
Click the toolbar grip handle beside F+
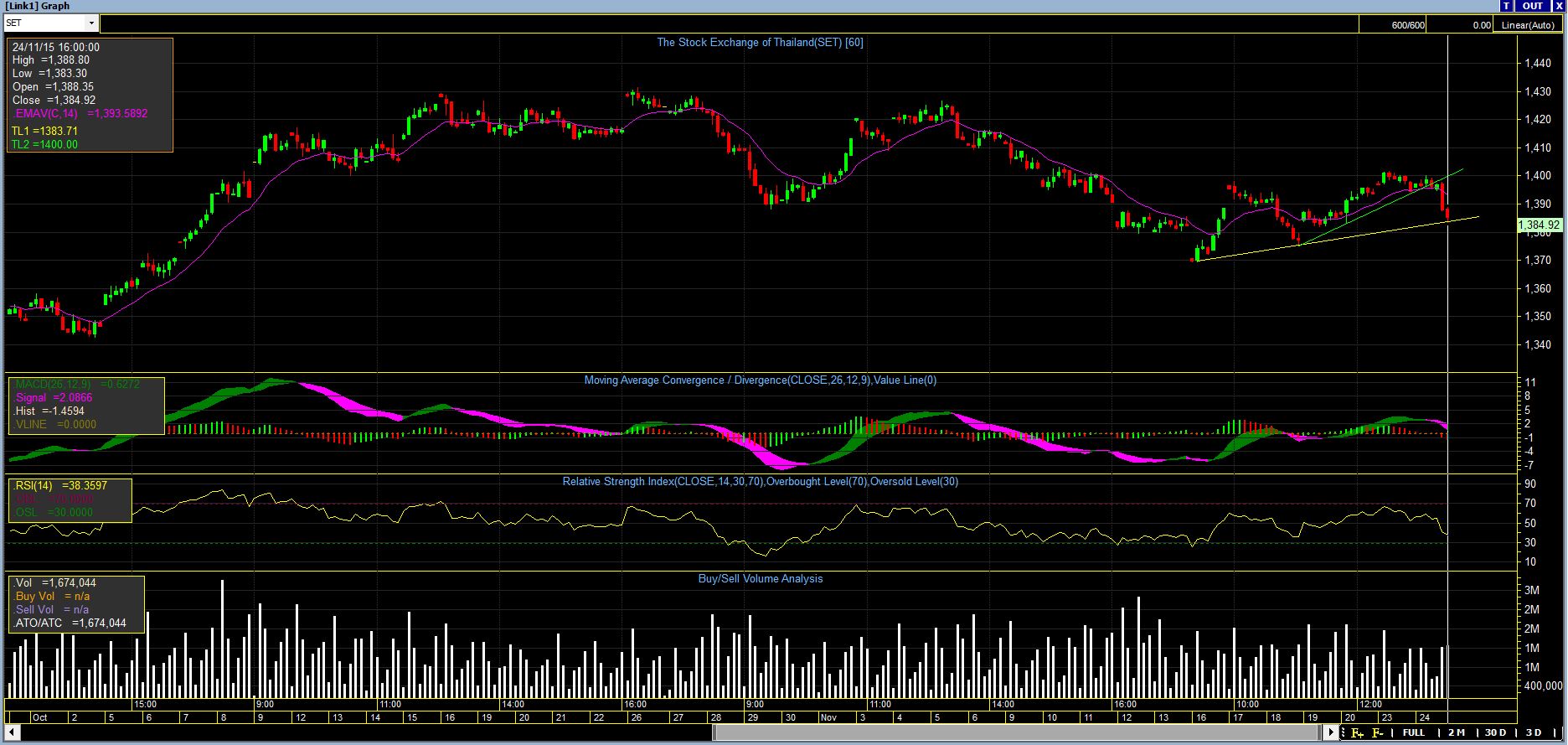coord(1344,733)
